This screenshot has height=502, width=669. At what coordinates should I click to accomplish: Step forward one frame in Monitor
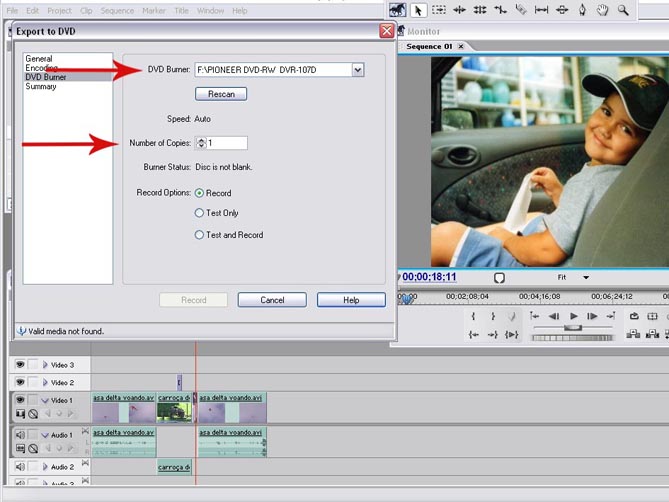coord(594,316)
